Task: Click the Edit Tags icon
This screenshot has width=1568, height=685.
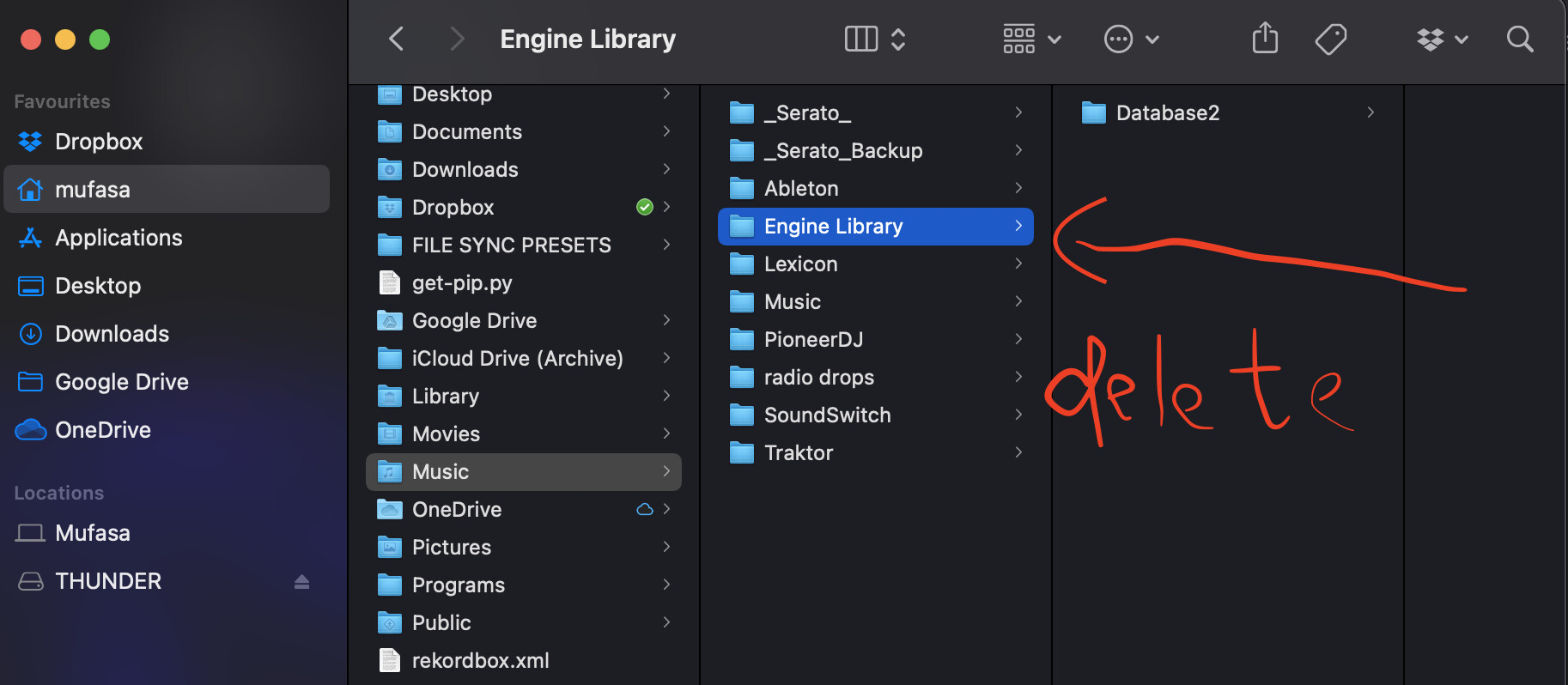Action: pyautogui.click(x=1331, y=39)
